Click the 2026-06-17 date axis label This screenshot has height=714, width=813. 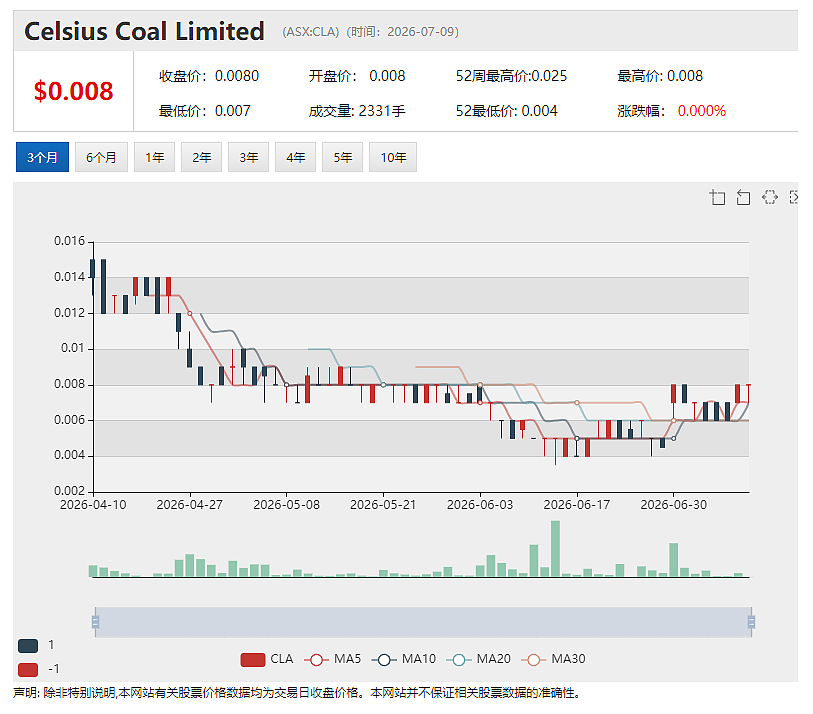[x=577, y=505]
